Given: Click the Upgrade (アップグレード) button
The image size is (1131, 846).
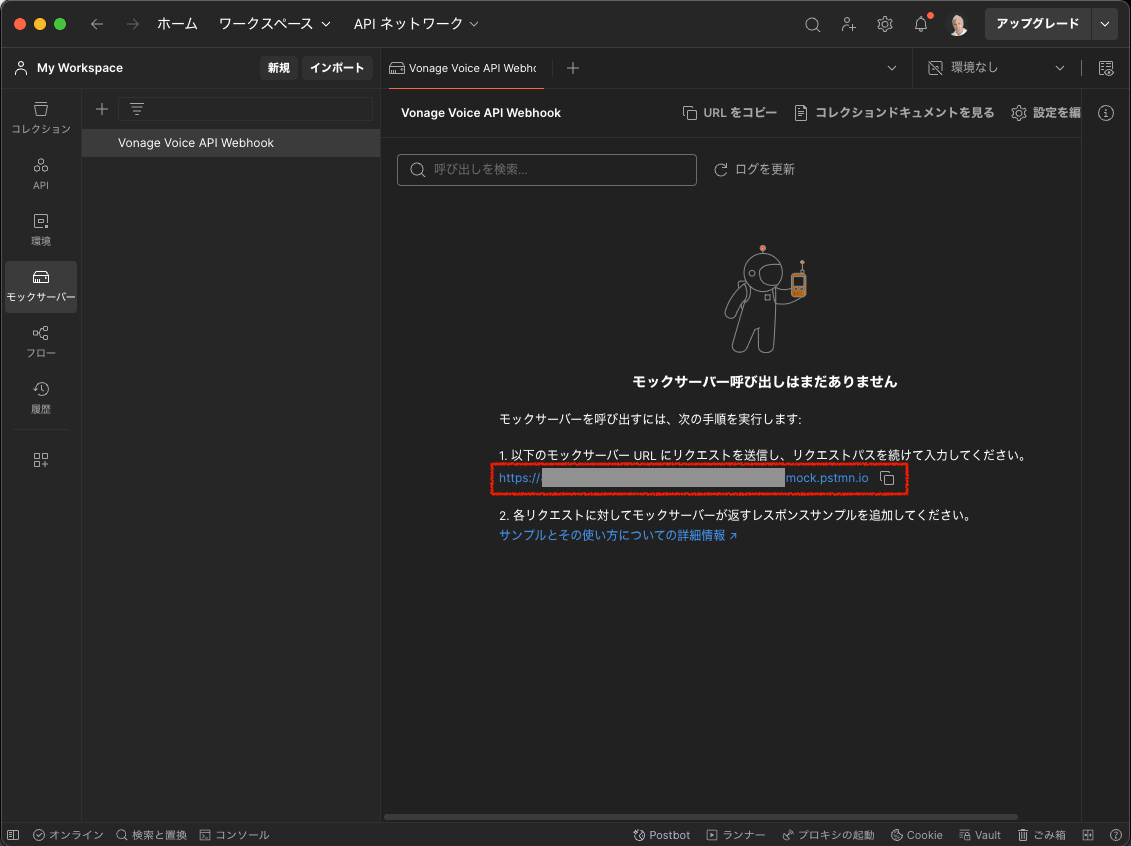Looking at the screenshot, I should 1038,25.
